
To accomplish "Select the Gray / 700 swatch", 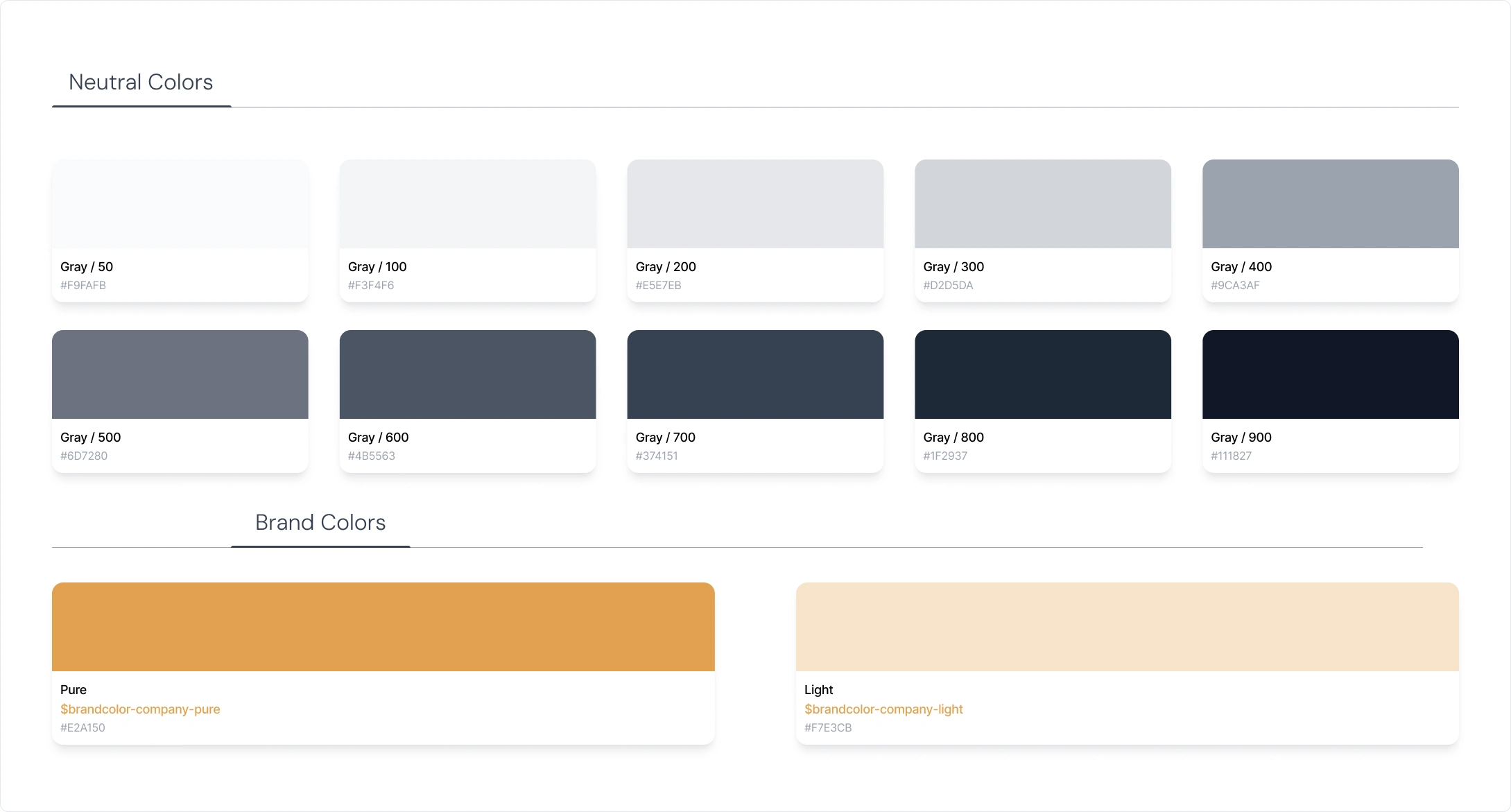I will point(755,374).
